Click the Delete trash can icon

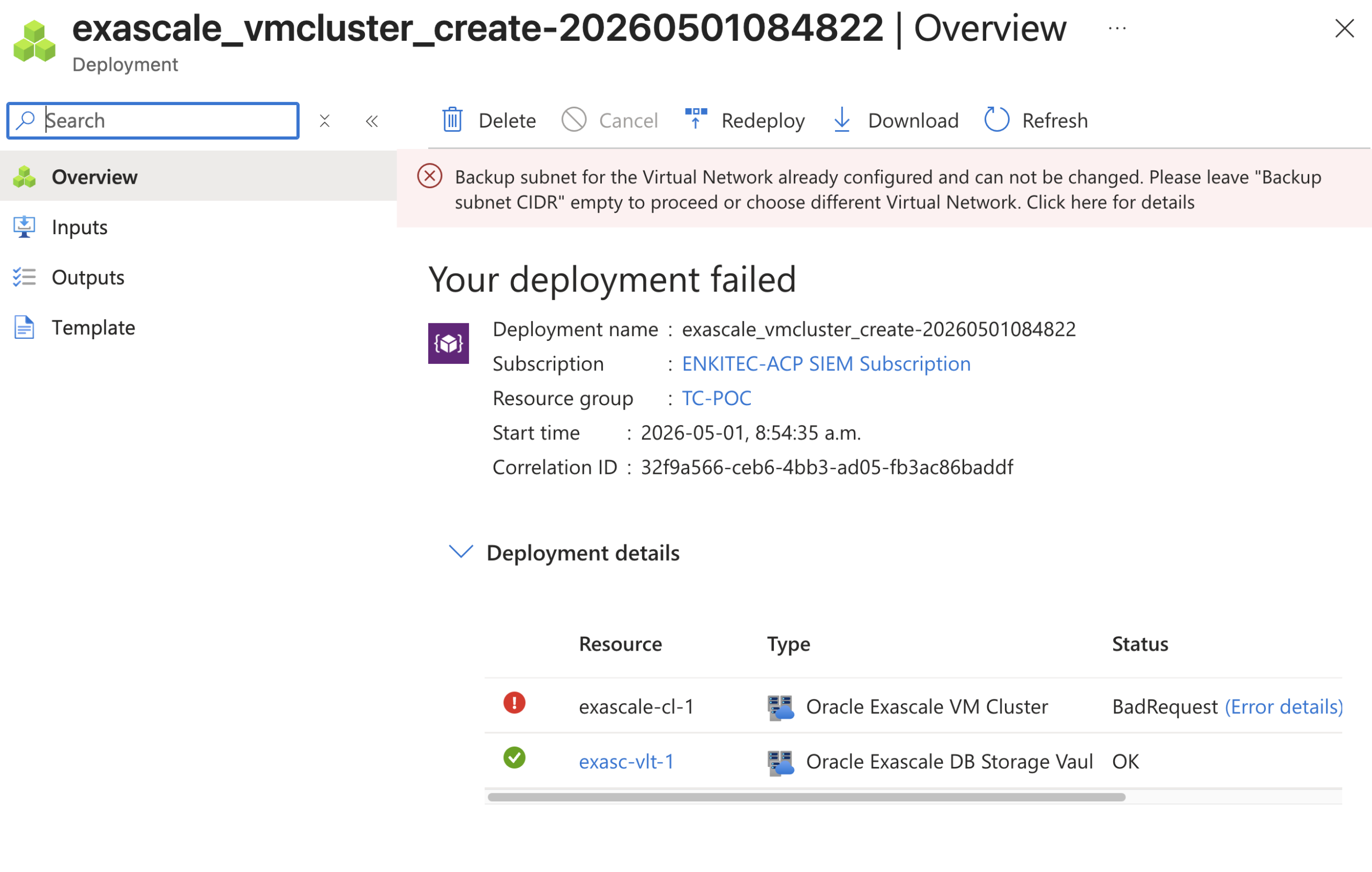click(x=452, y=120)
